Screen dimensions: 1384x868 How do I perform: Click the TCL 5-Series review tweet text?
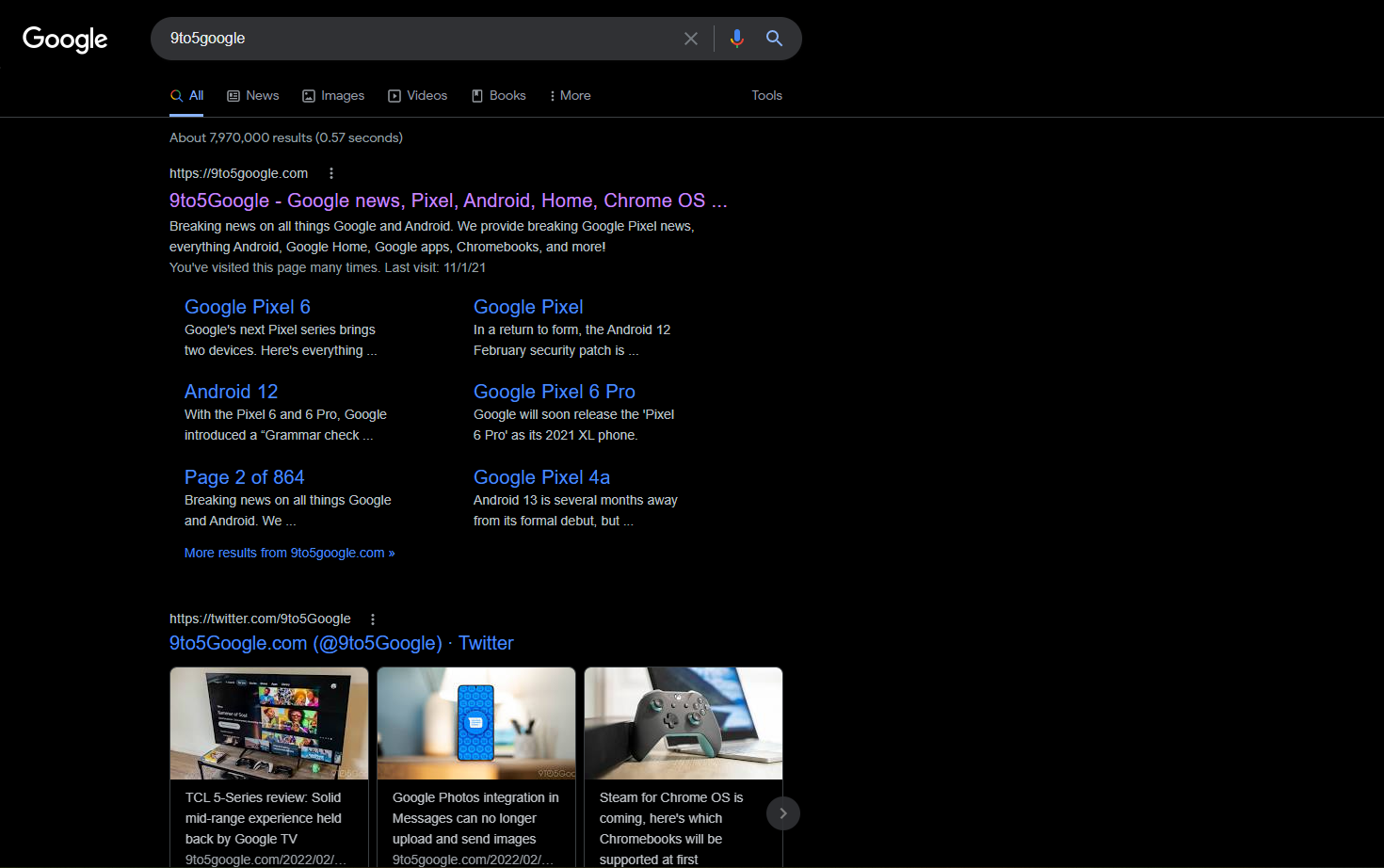click(264, 818)
